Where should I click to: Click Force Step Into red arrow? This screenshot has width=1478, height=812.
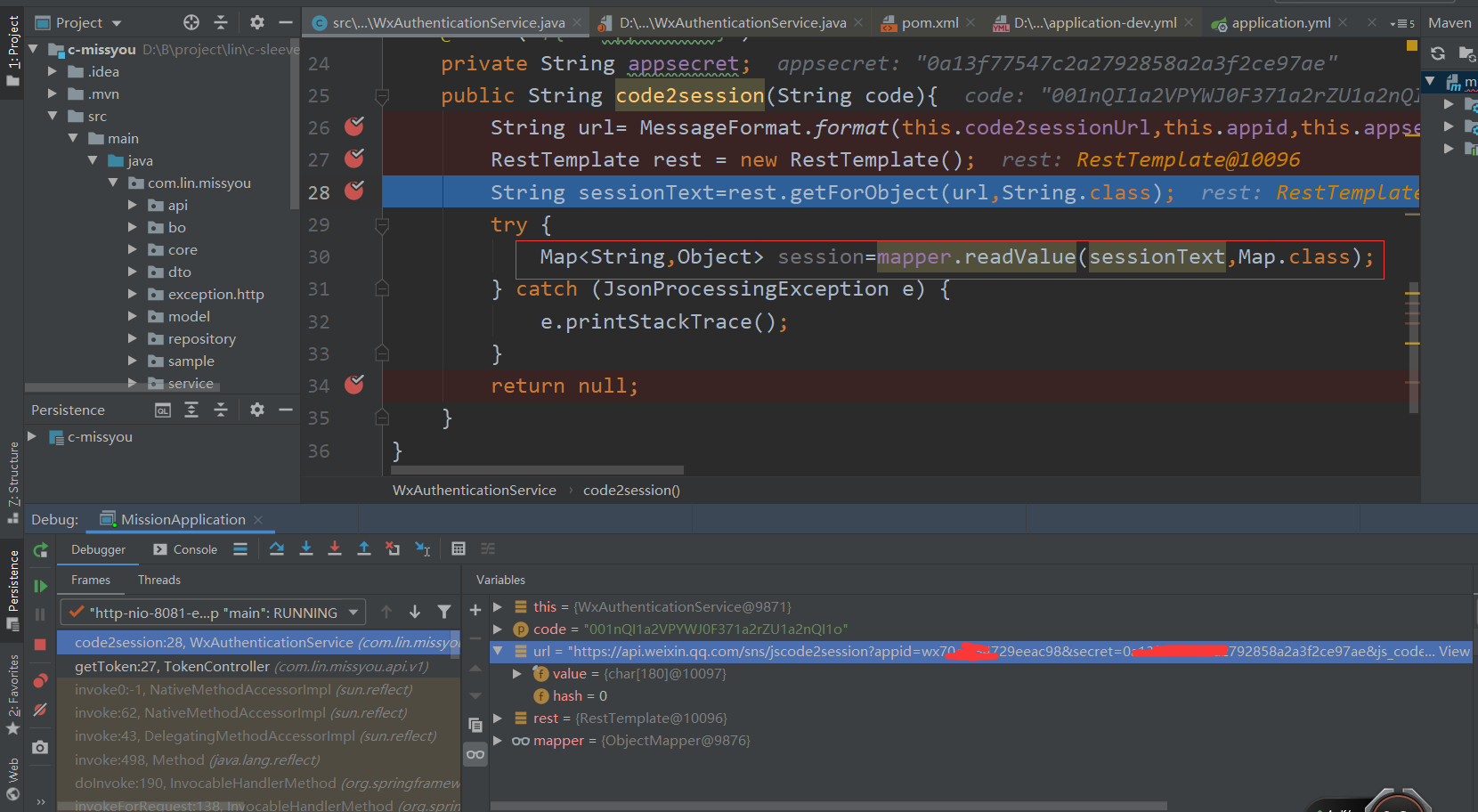(x=335, y=548)
